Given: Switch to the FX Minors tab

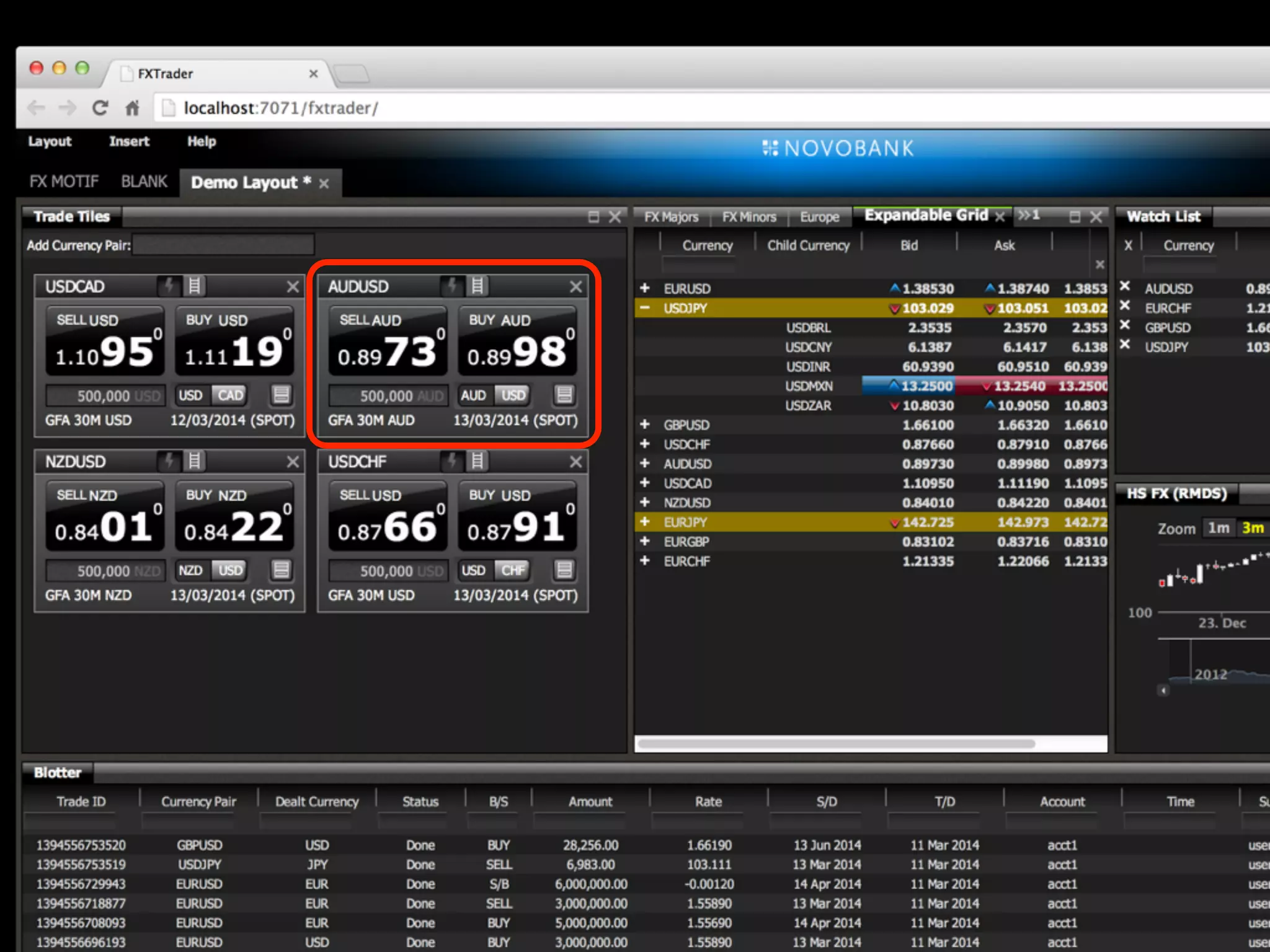Looking at the screenshot, I should (749, 217).
